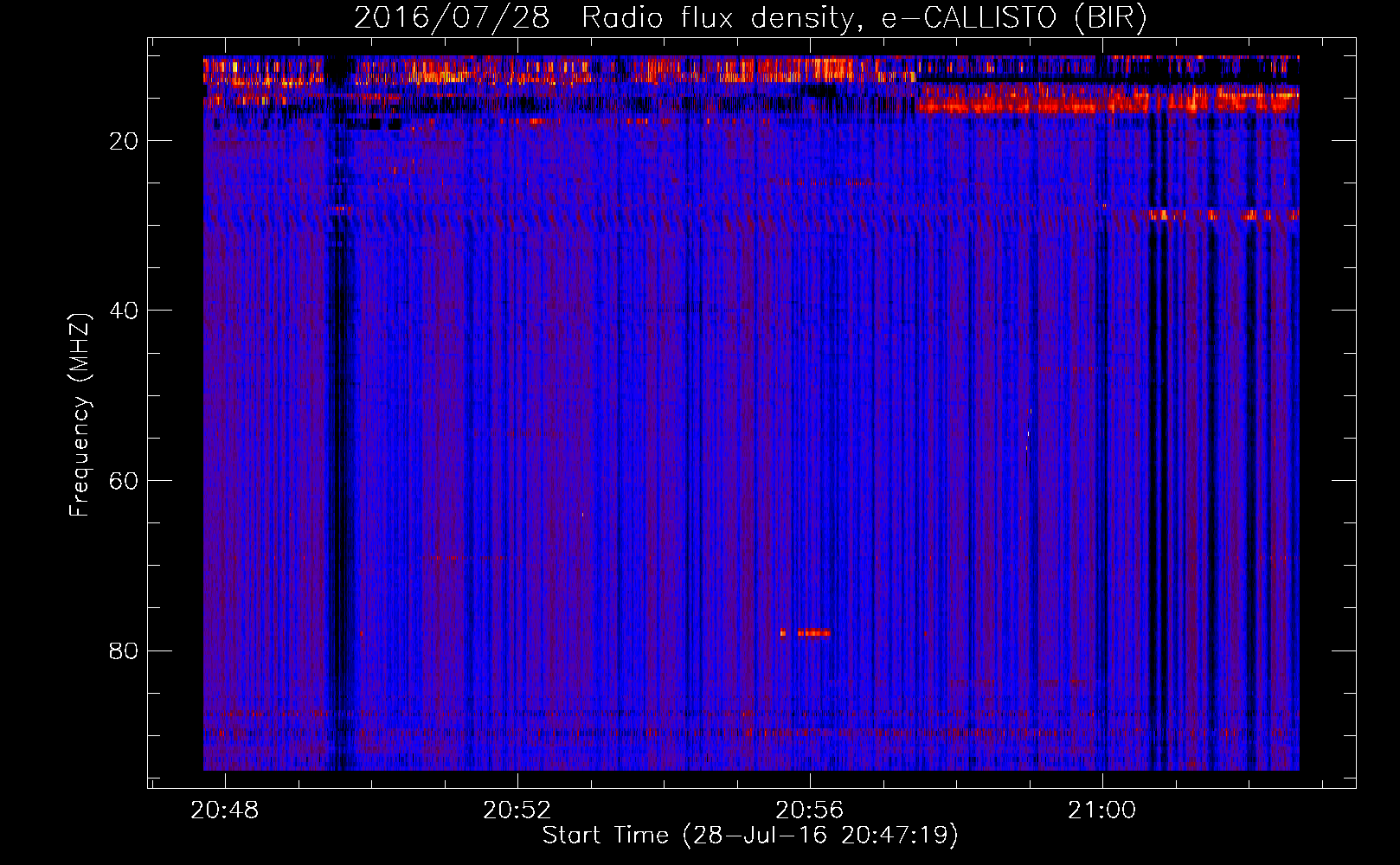Click the "Frequency (MHZ)" y-axis label
The width and height of the screenshot is (1400, 865).
(80, 415)
